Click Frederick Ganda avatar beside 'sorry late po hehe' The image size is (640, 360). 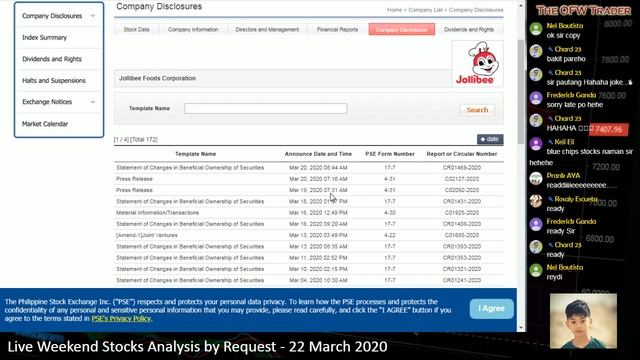coord(536,98)
